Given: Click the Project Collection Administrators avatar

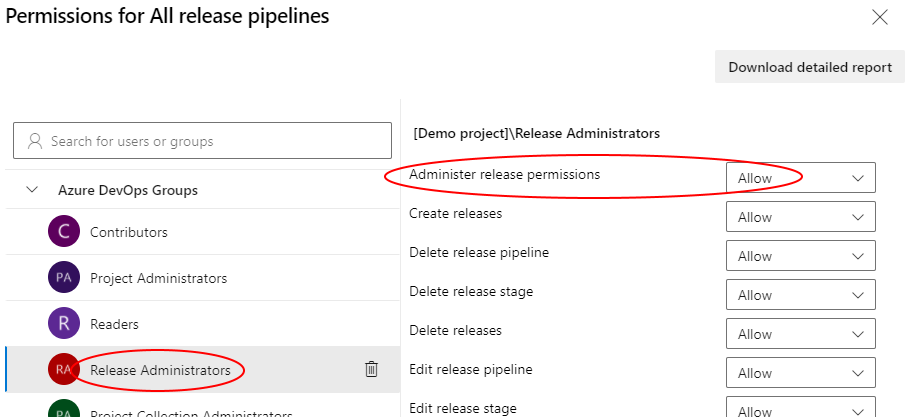Looking at the screenshot, I should click(63, 410).
